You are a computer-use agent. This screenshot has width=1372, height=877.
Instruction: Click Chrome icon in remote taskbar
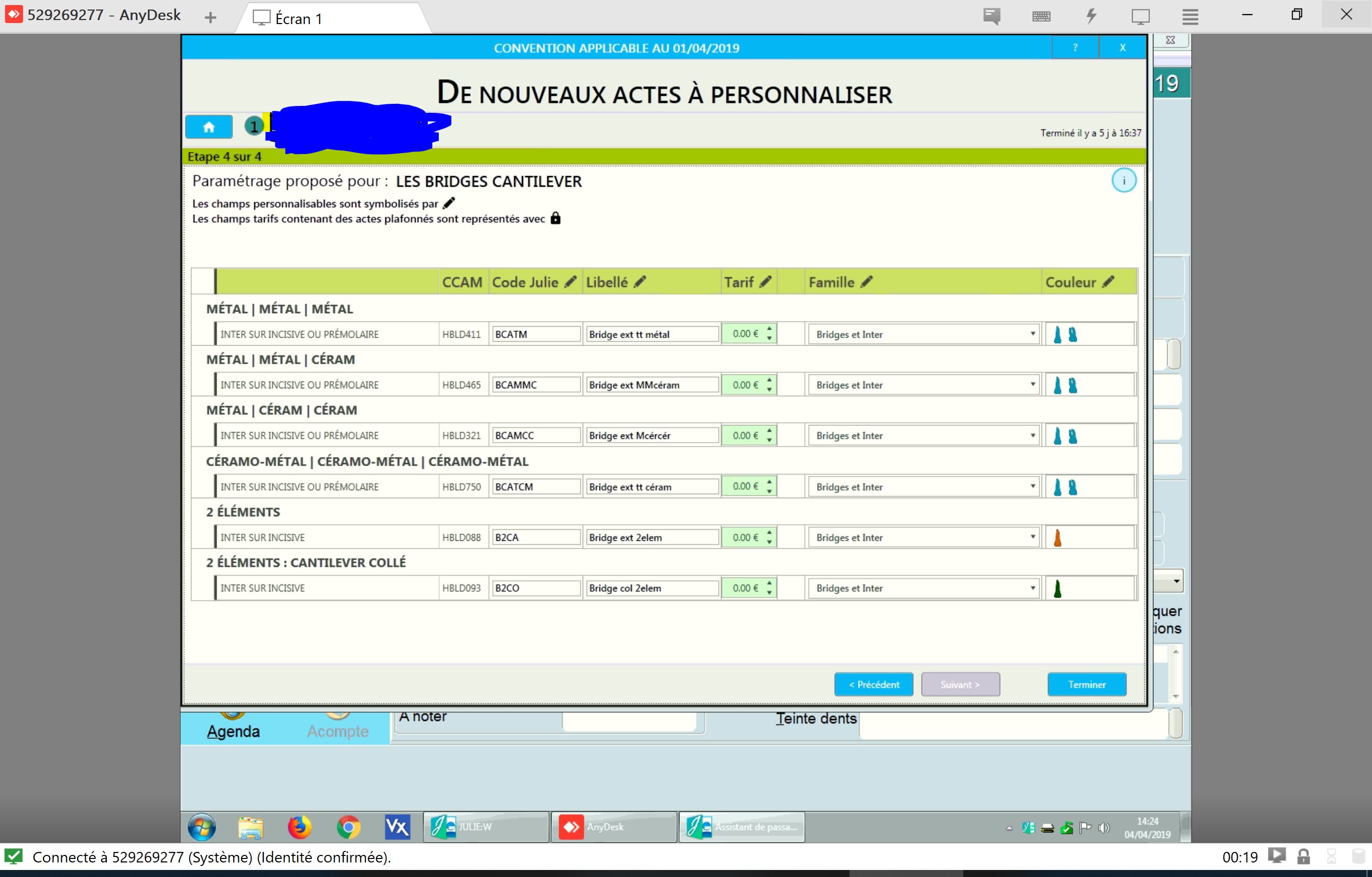coord(348,827)
